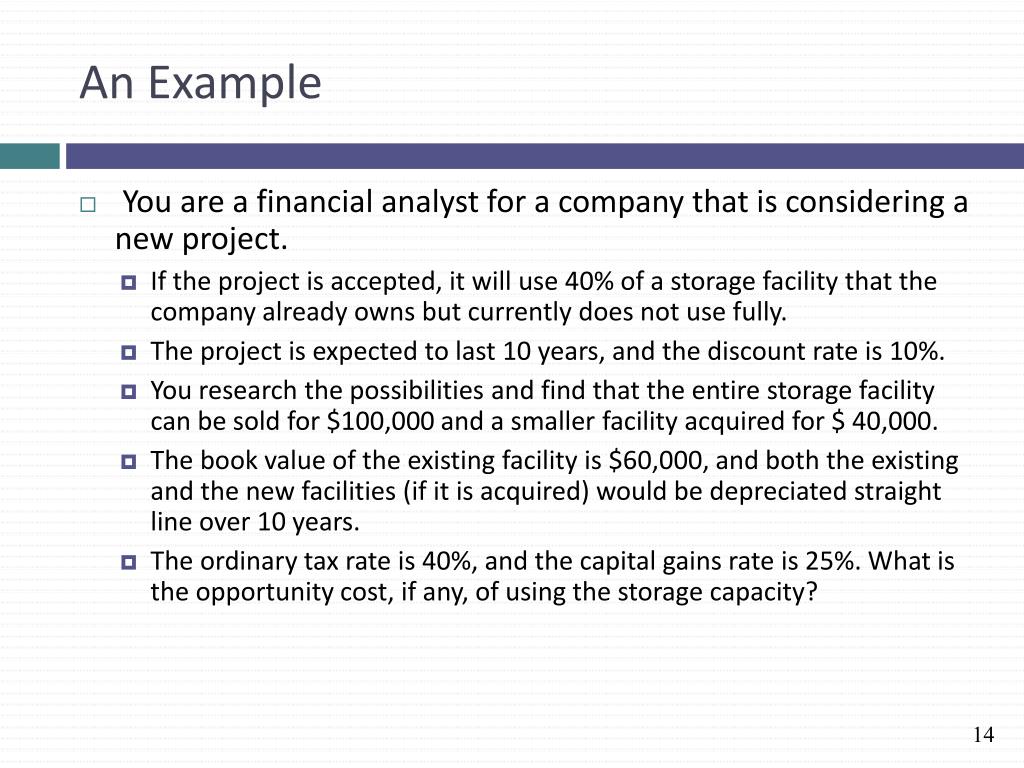
Task: Click the bullet beside 'You research the possibilities'
Action: click(x=129, y=392)
